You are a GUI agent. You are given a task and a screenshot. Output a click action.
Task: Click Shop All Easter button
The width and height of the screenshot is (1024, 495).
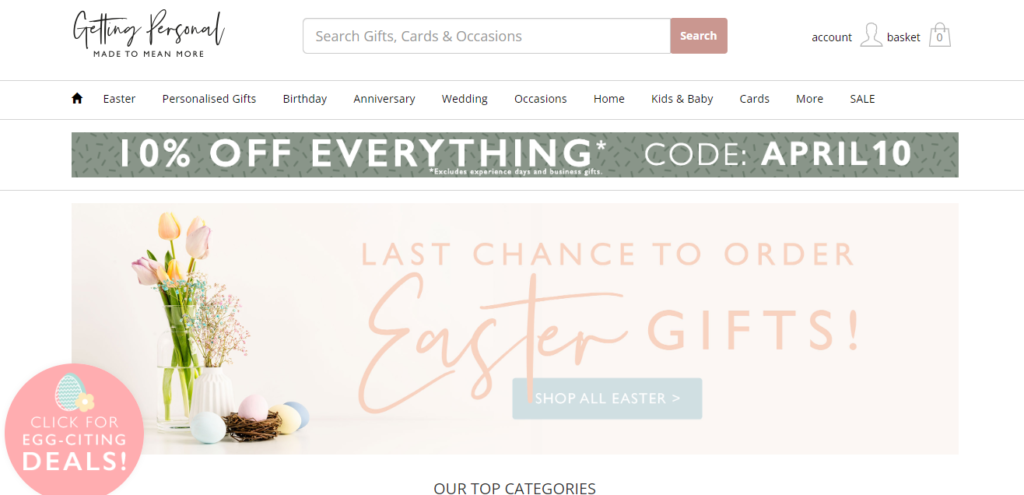coord(607,398)
